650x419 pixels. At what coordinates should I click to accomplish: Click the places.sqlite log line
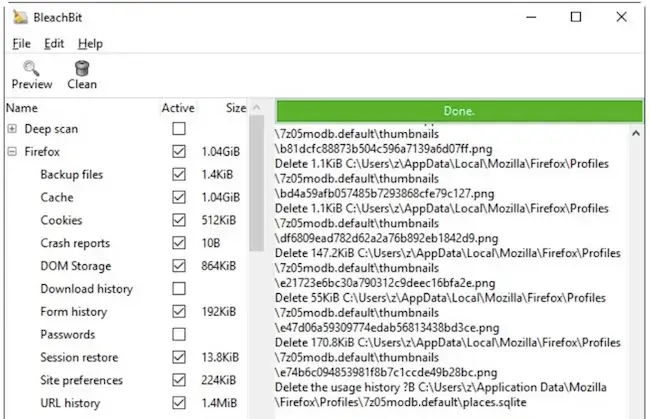[400, 402]
